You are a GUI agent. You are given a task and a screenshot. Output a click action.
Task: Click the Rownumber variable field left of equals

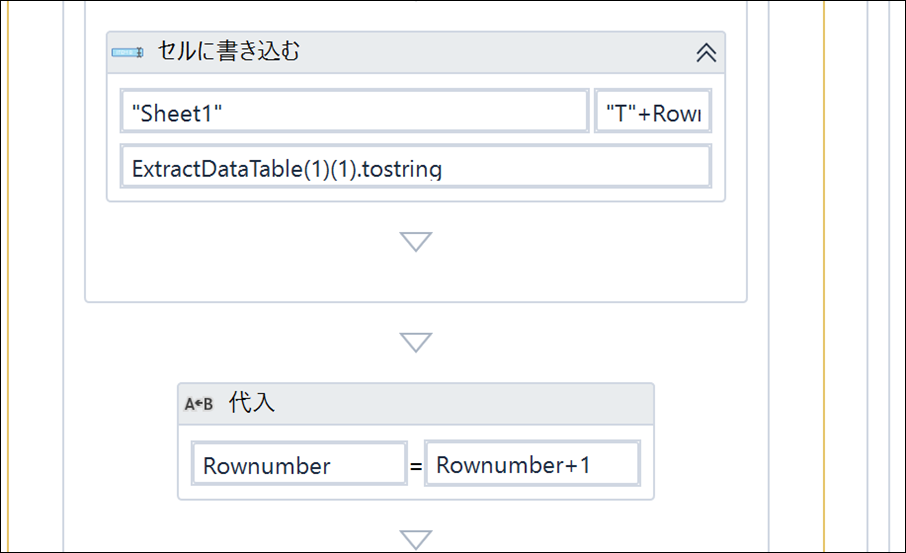299,463
